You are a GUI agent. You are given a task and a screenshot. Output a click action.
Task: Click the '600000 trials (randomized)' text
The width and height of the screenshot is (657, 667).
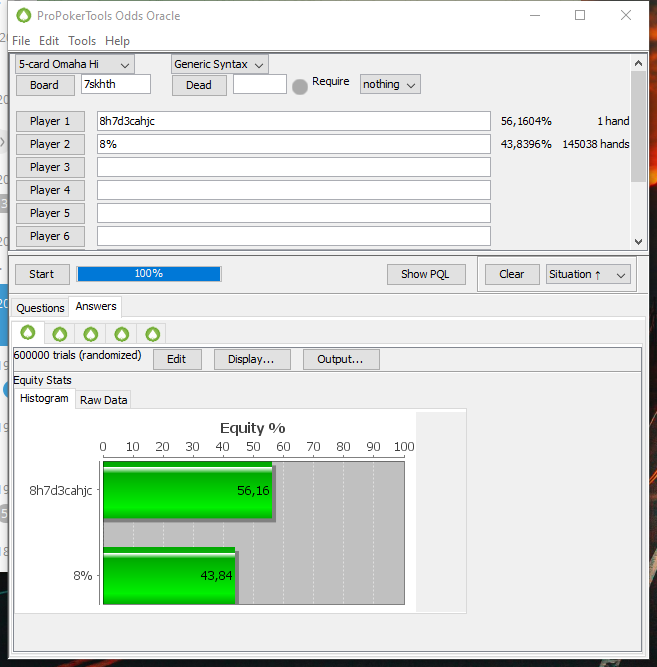click(77, 355)
